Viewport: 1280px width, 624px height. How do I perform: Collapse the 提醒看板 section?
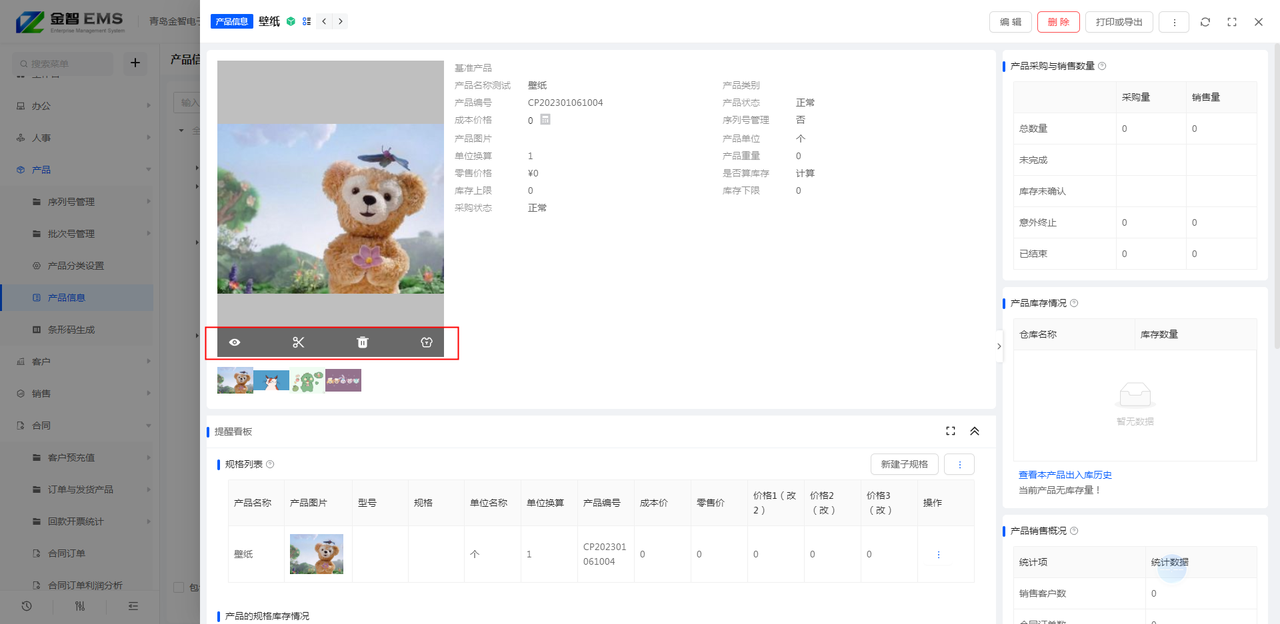point(975,431)
